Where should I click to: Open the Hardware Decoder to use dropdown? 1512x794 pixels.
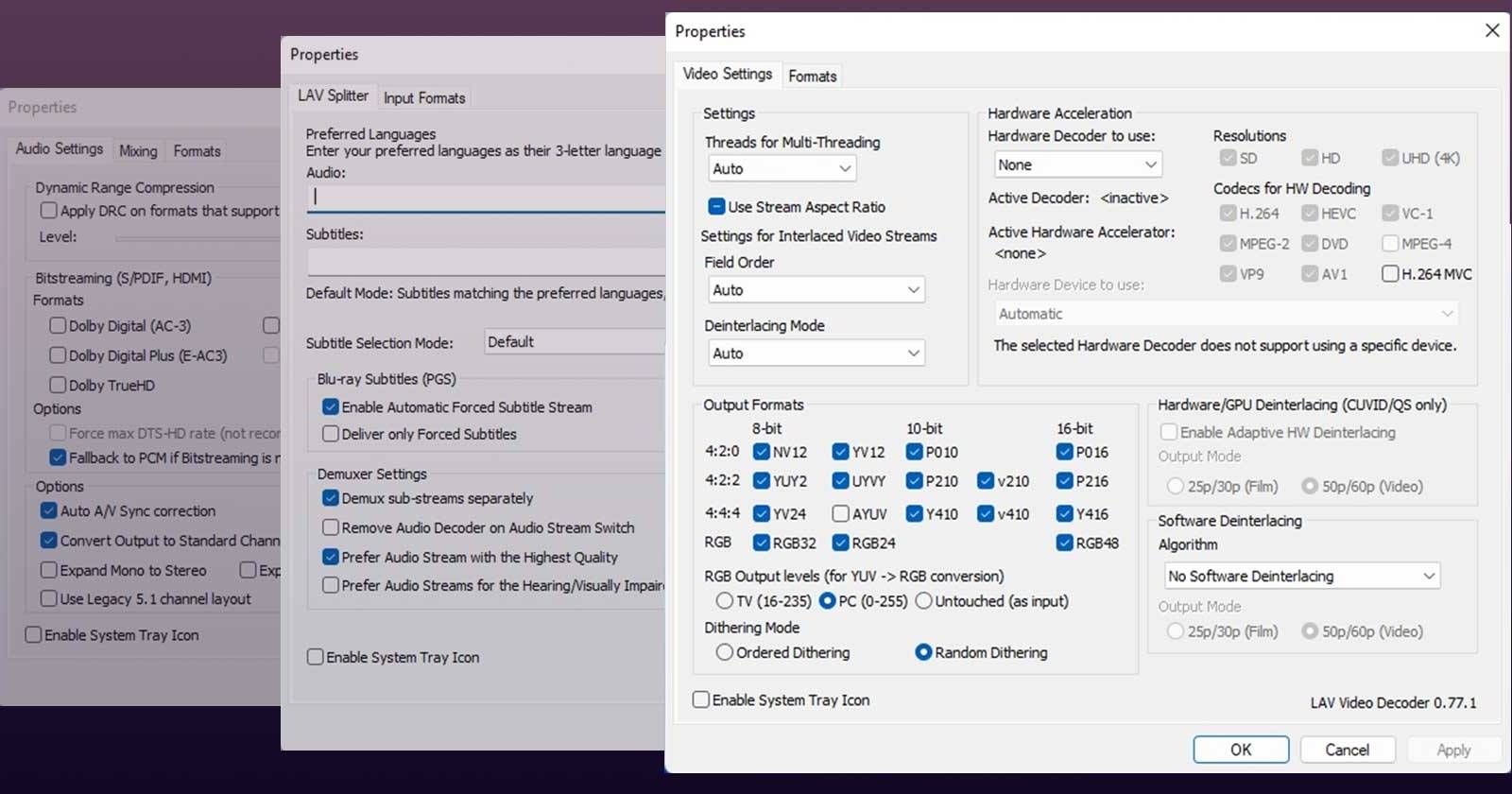(x=1077, y=164)
